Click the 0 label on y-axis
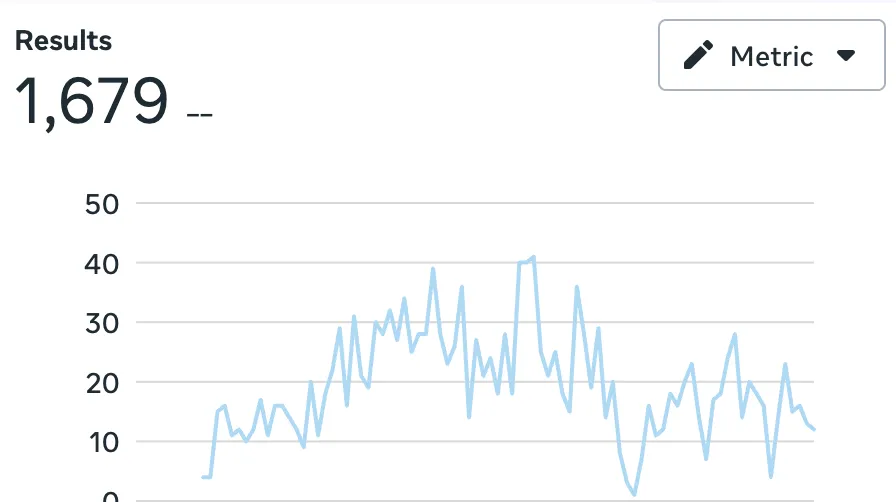The image size is (896, 502). point(110,497)
